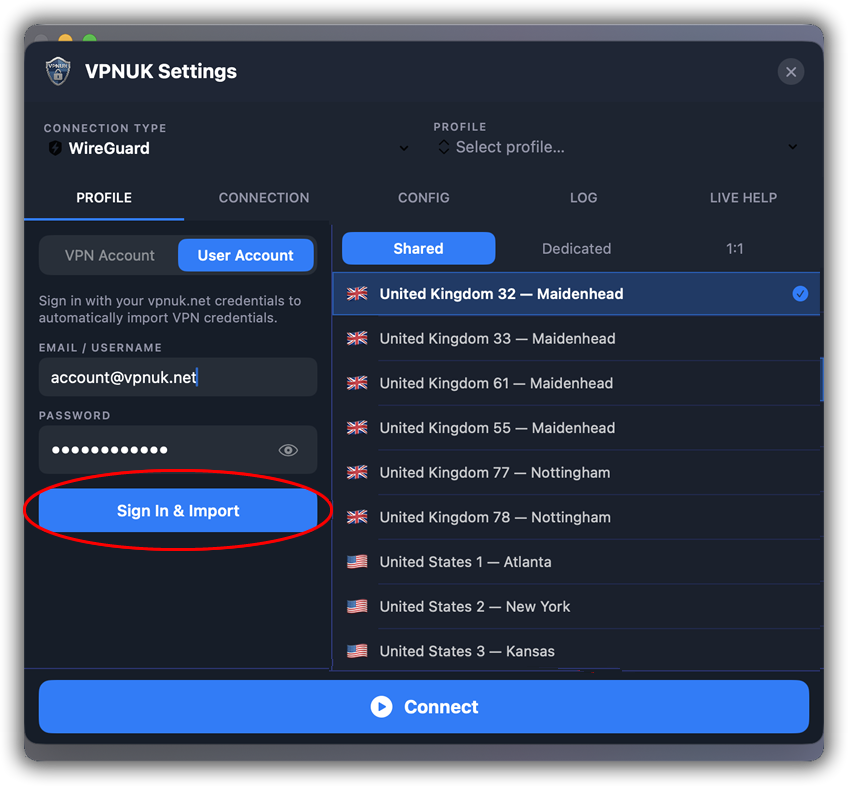This screenshot has height=786, width=848.
Task: Select United Kingdom 55 — Maidenhead server
Action: tap(576, 428)
